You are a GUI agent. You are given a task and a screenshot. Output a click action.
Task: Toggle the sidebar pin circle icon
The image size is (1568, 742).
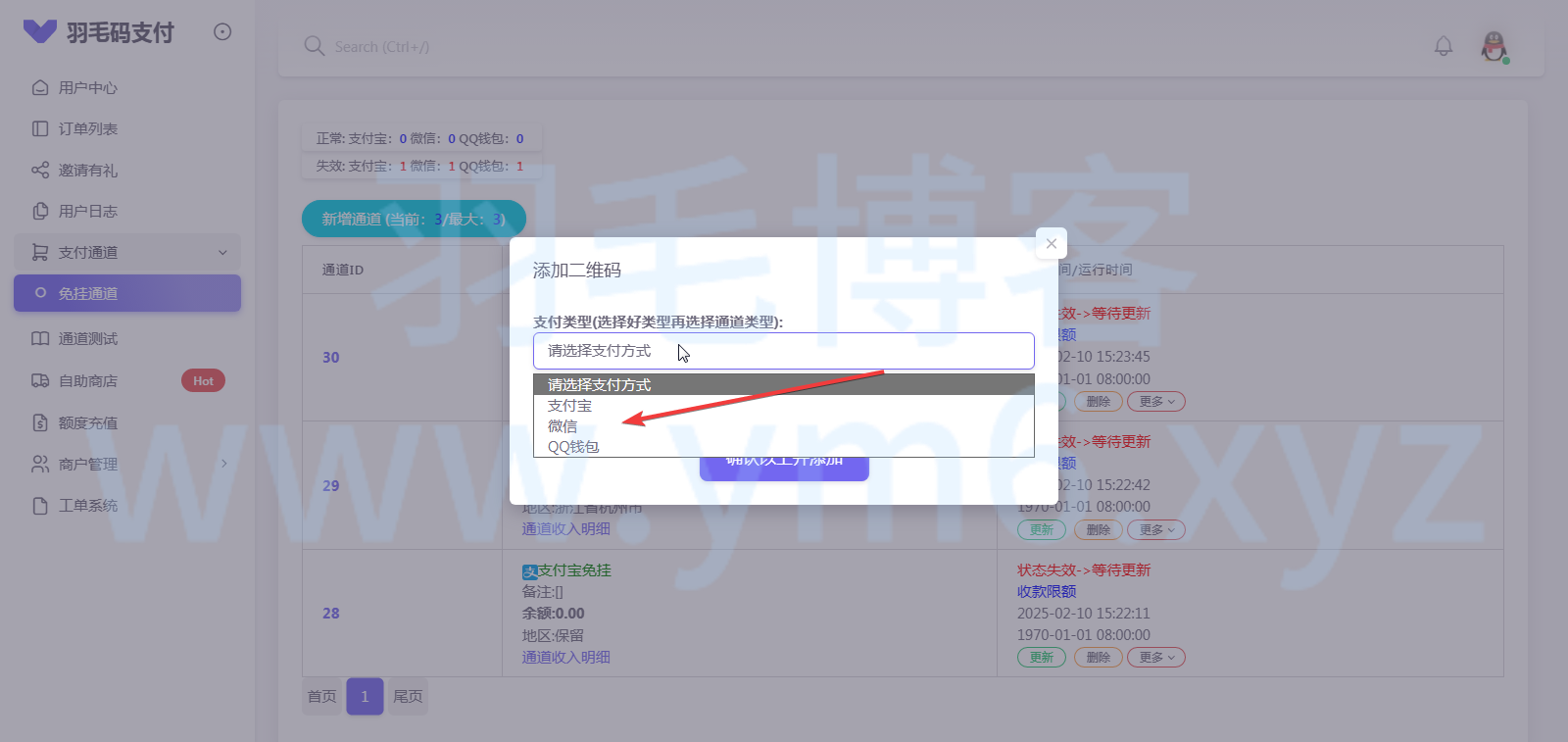[x=222, y=32]
